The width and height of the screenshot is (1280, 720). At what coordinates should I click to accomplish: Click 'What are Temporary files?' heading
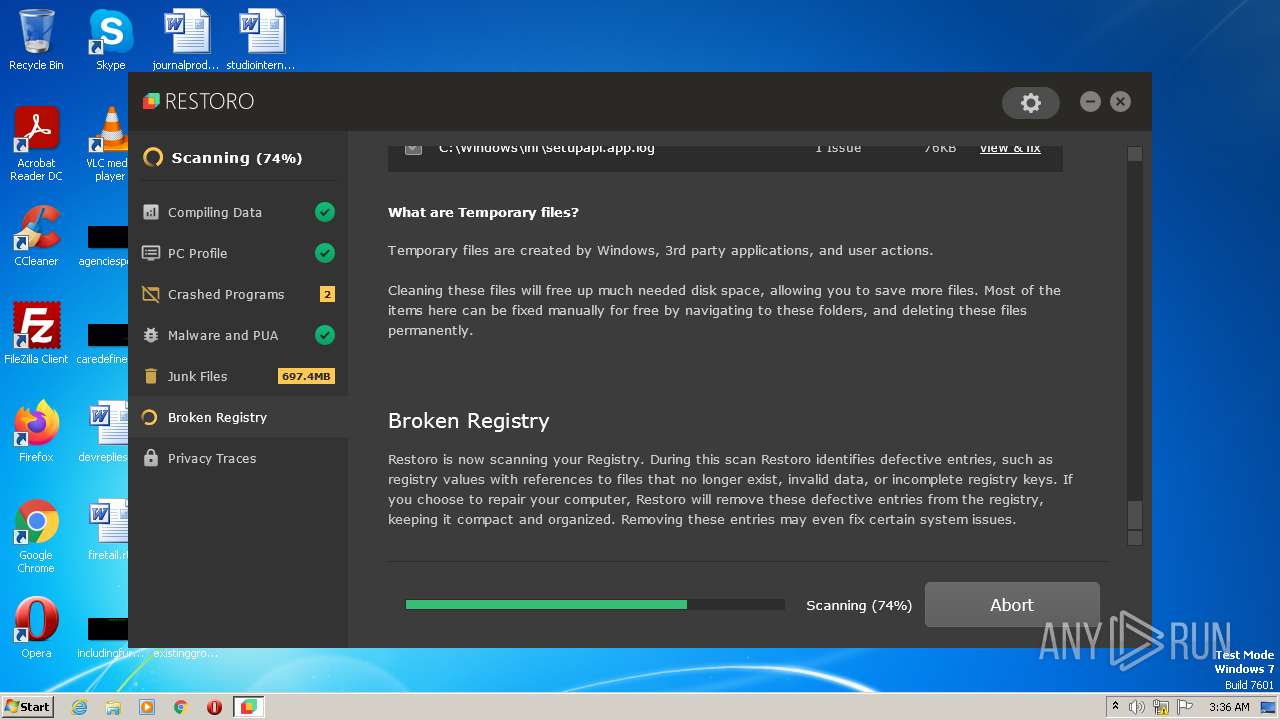483,212
